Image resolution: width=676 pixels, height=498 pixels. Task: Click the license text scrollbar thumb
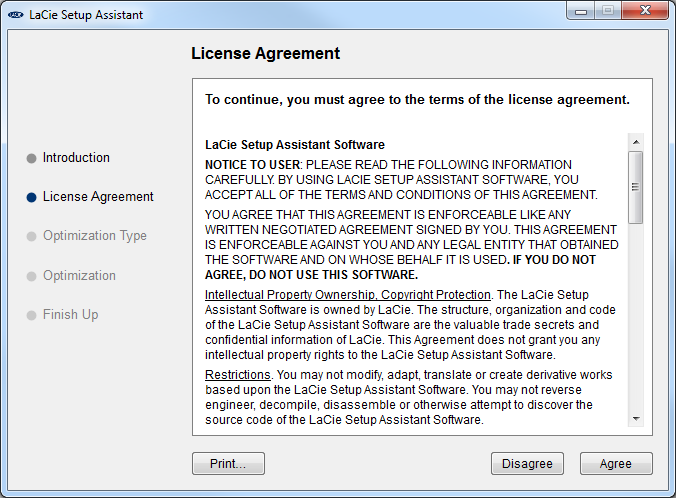pyautogui.click(x=635, y=187)
